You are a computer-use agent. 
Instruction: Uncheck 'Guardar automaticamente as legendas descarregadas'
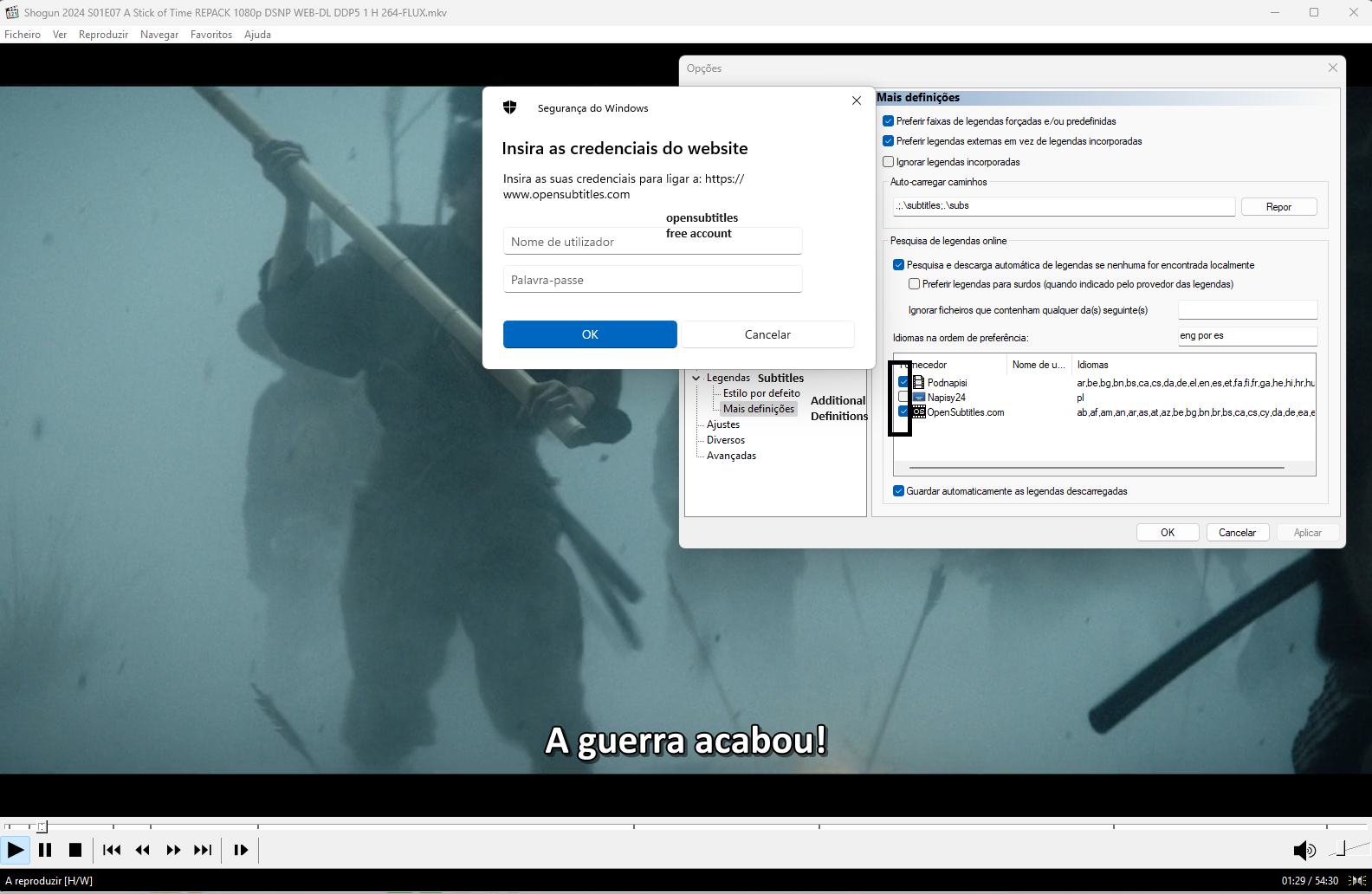pyautogui.click(x=898, y=491)
